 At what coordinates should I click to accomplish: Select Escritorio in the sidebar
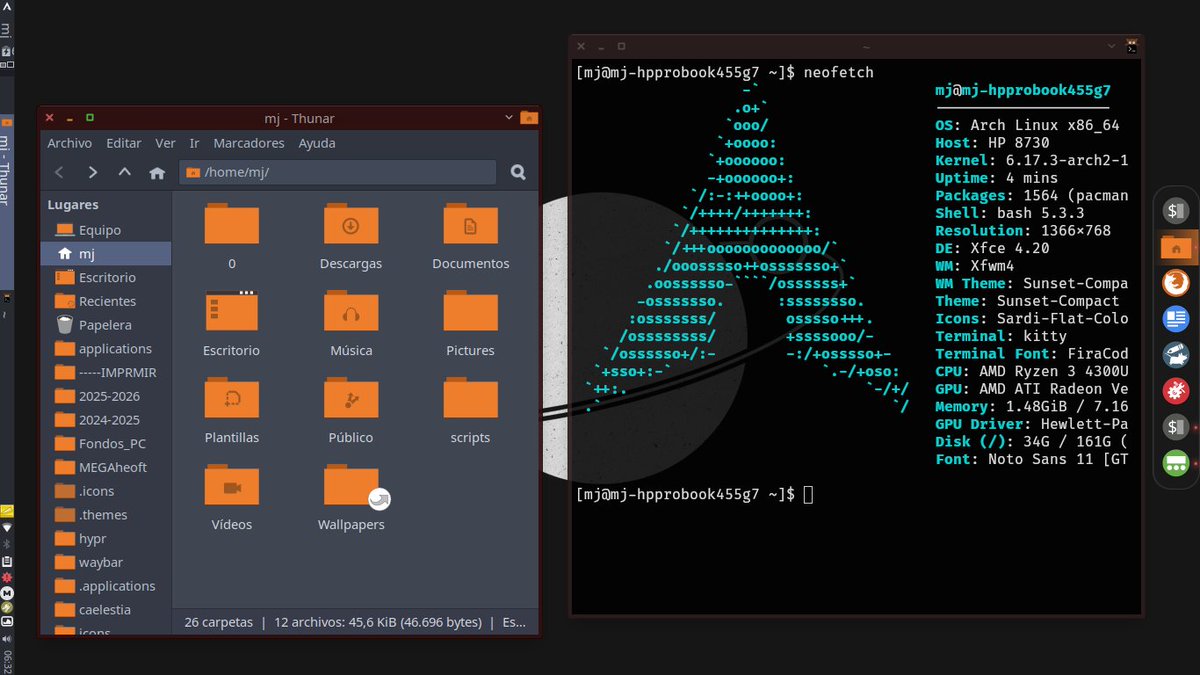click(x=106, y=277)
